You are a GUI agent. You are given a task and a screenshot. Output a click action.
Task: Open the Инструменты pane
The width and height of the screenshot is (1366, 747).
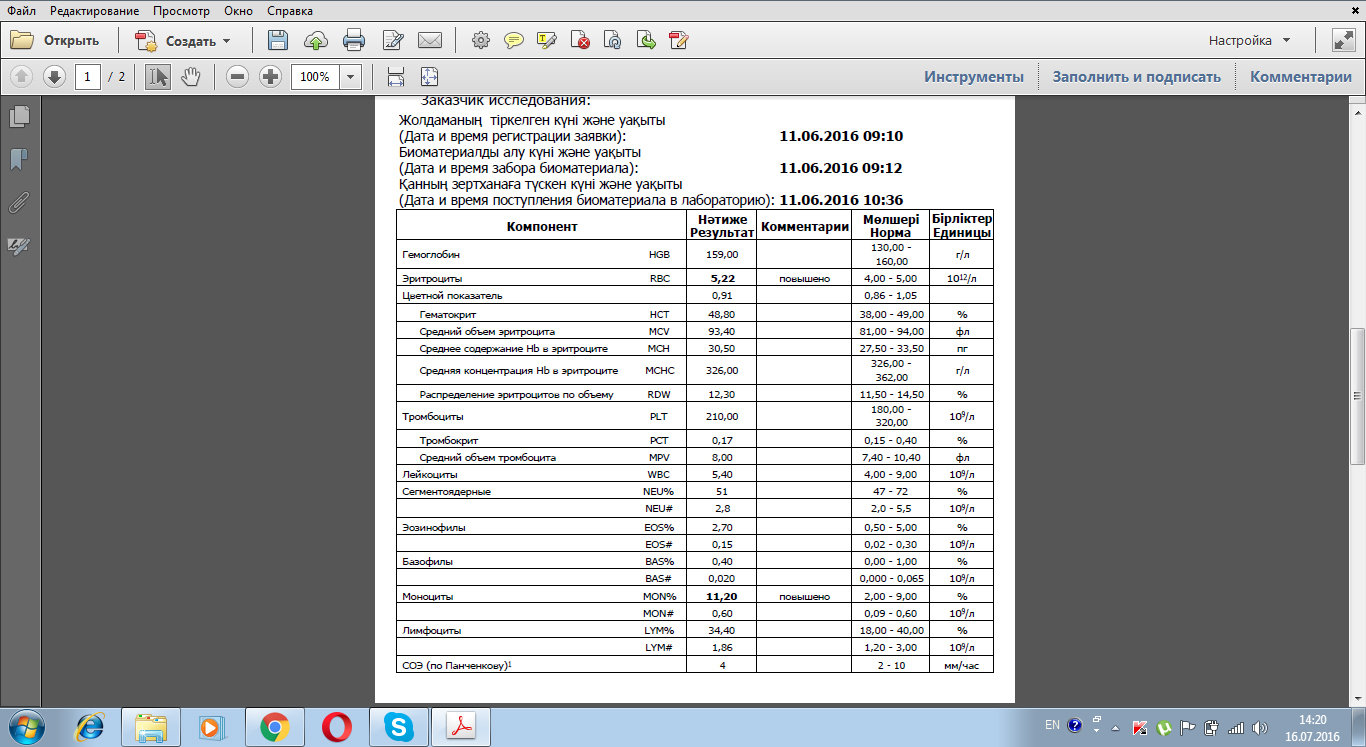click(974, 77)
